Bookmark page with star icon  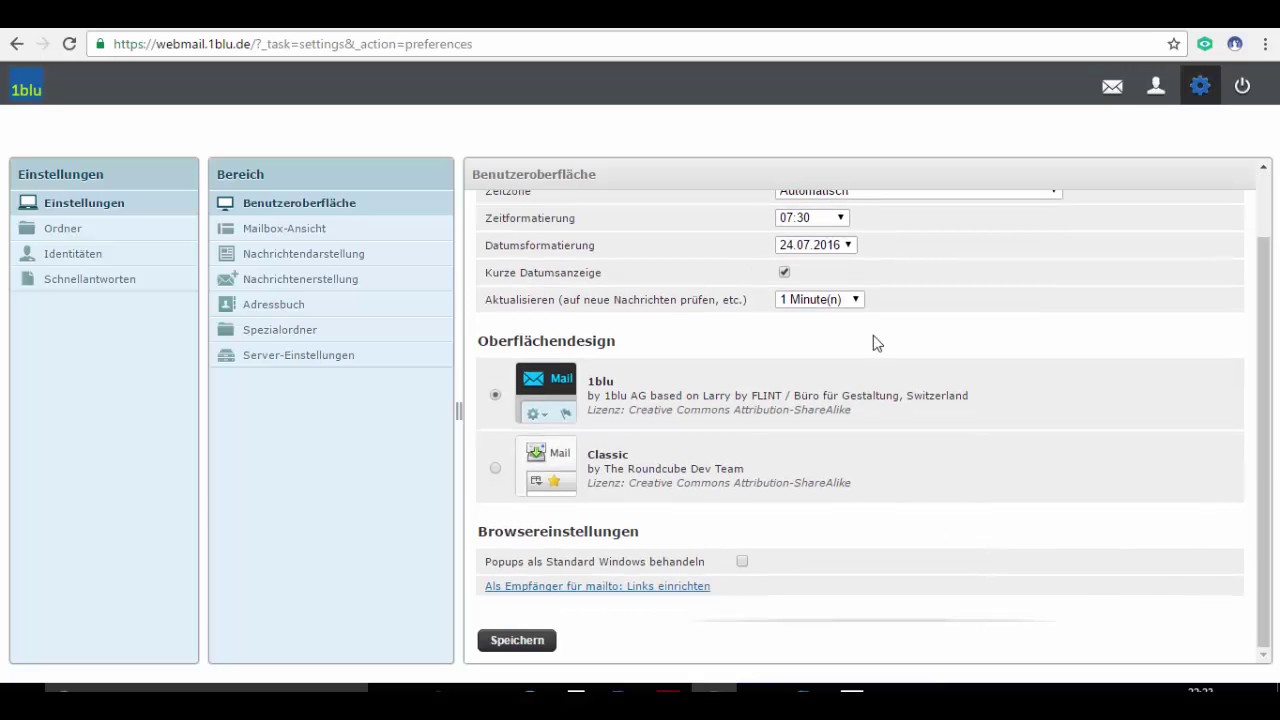coord(1174,44)
